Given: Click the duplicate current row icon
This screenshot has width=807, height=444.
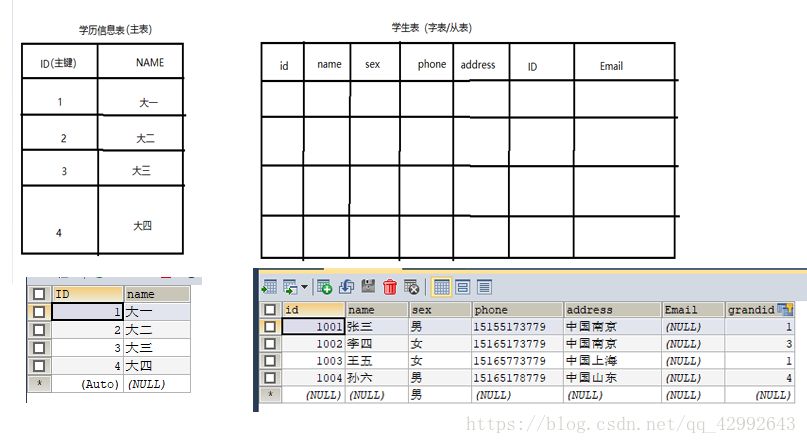Looking at the screenshot, I should 347,287.
